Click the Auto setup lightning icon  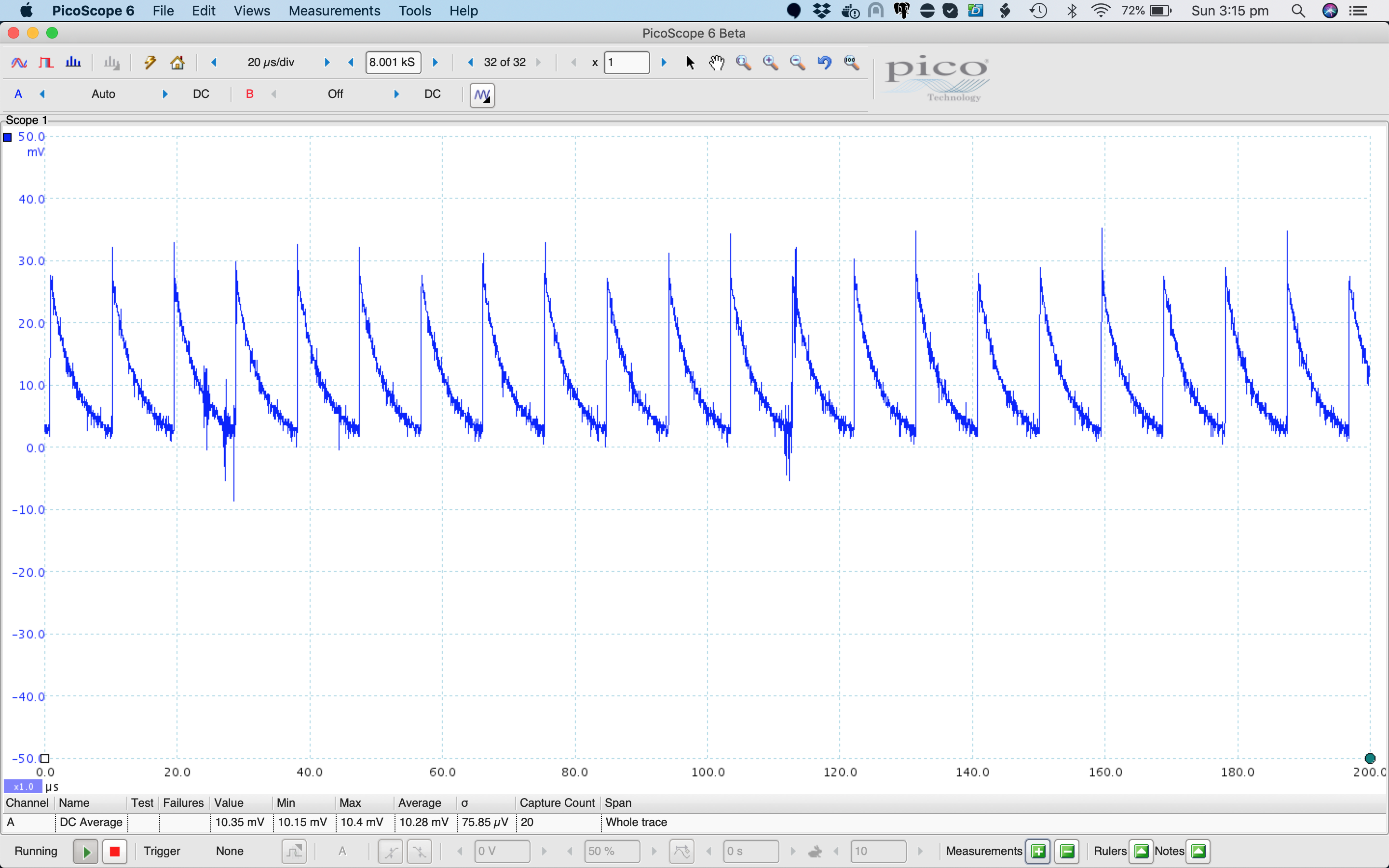coord(150,62)
